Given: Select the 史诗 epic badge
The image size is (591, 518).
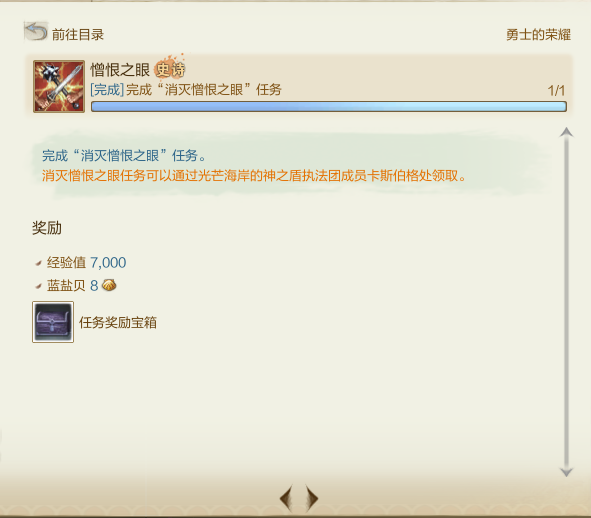Looking at the screenshot, I should point(170,69).
